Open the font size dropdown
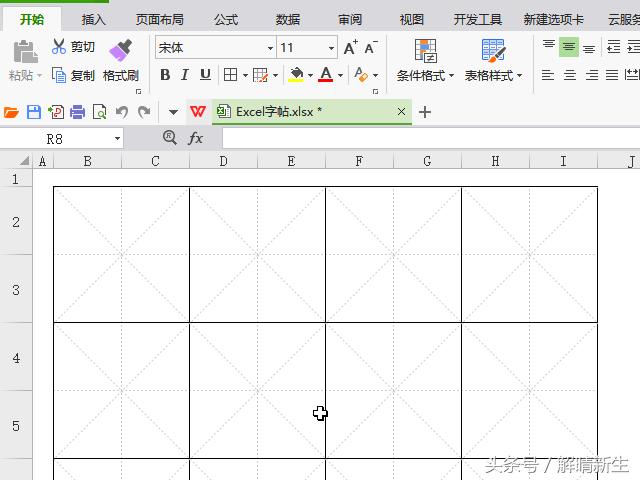This screenshot has width=640, height=480. coord(331,48)
